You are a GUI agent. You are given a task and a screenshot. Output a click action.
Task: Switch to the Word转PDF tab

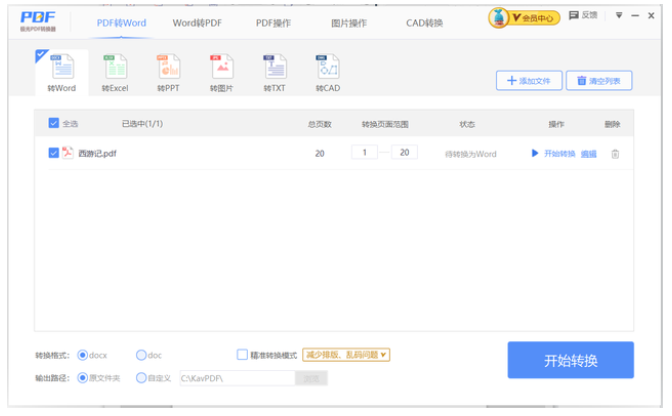click(197, 22)
